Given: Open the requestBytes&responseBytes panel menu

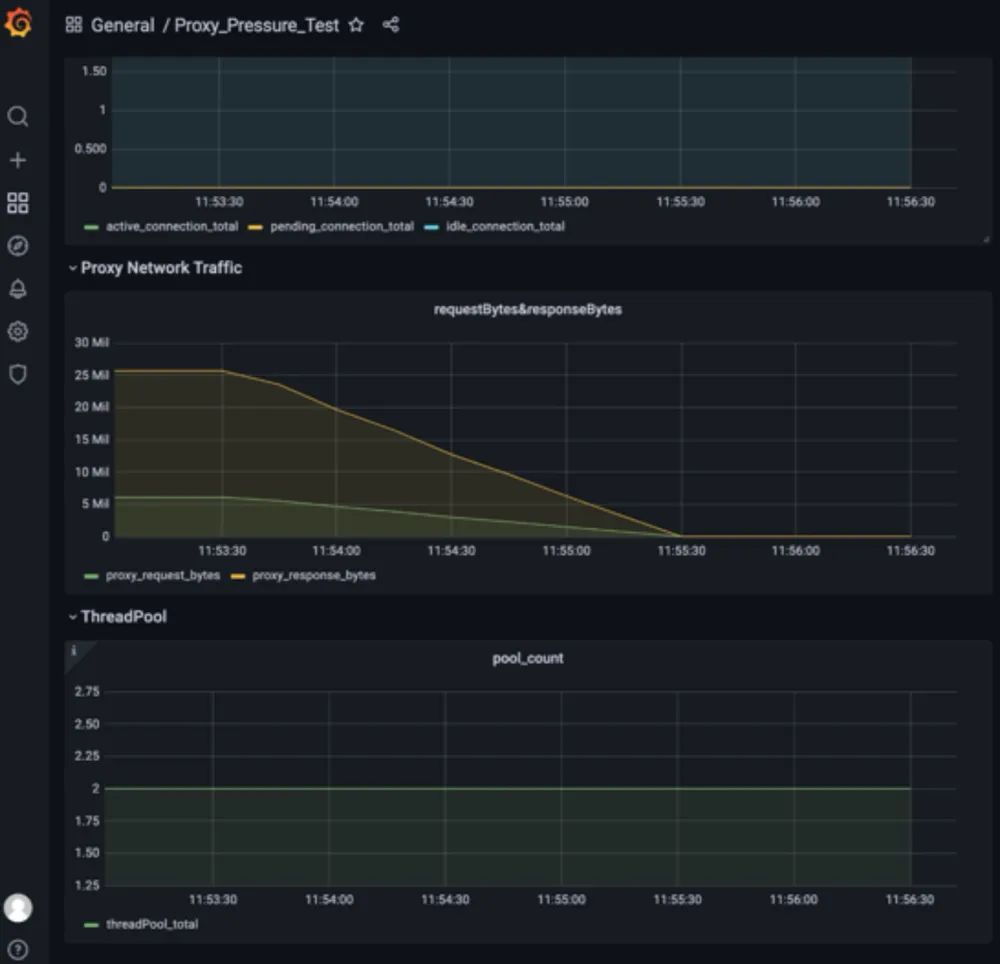Looking at the screenshot, I should pyautogui.click(x=528, y=309).
